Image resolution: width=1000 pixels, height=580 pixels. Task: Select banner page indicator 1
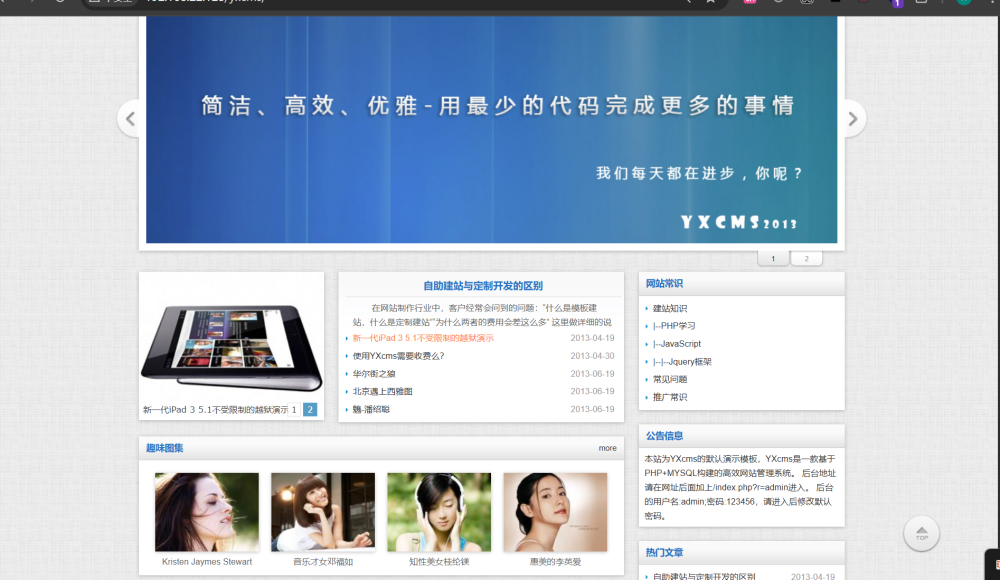tap(773, 259)
